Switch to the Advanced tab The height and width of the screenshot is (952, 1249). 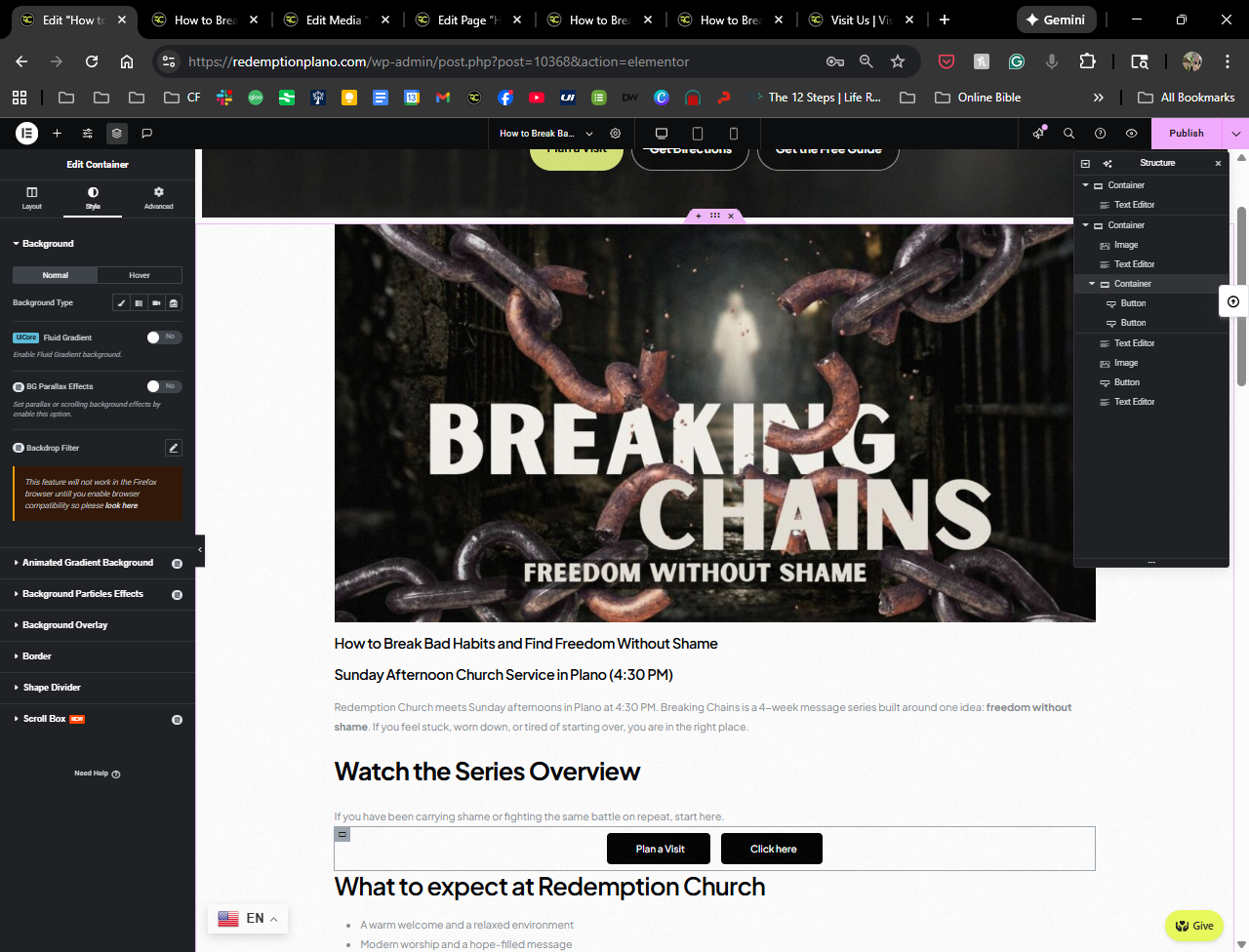click(158, 197)
